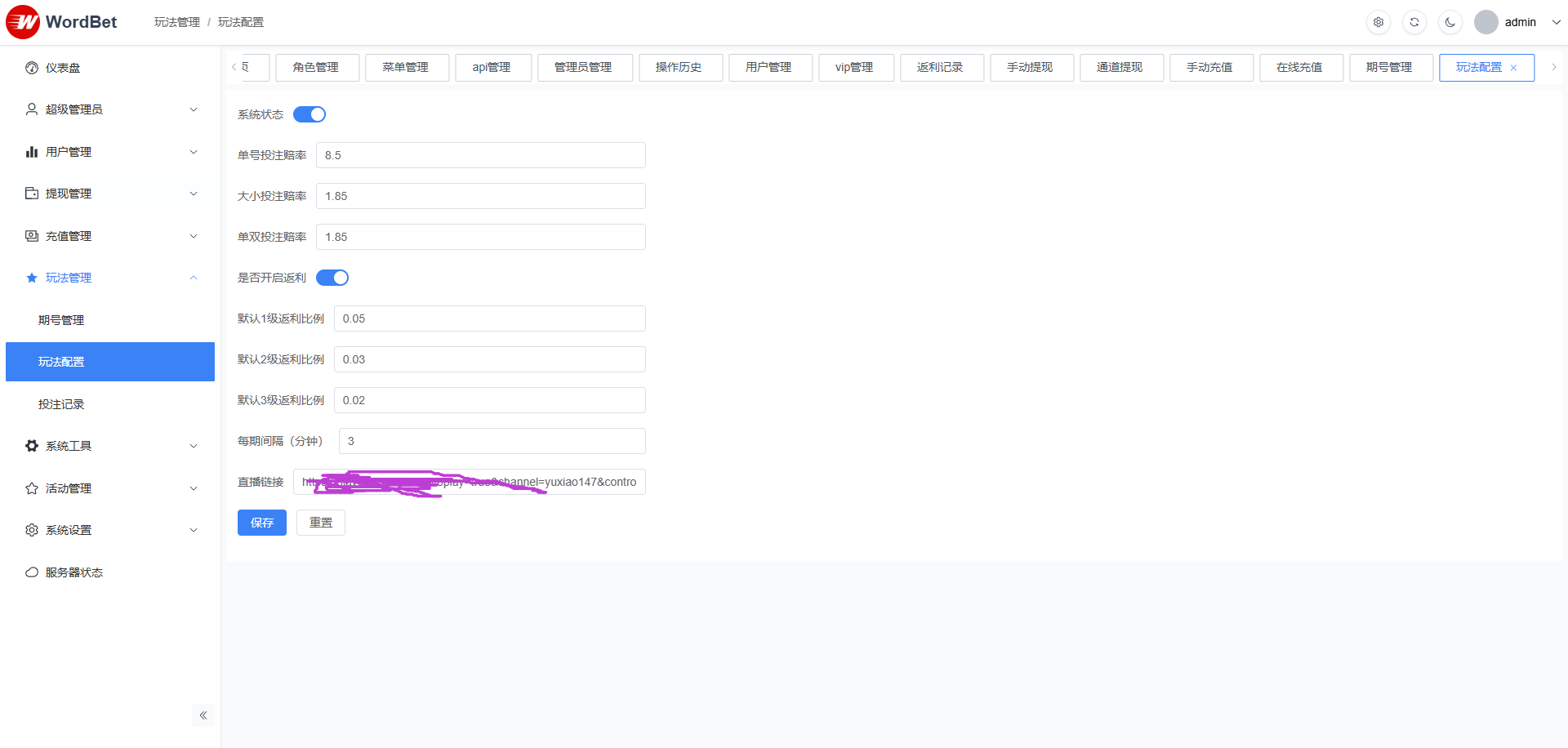Viewport: 1568px width, 748px height.
Task: Toggle the 系统状态 switch
Action: coord(310,114)
